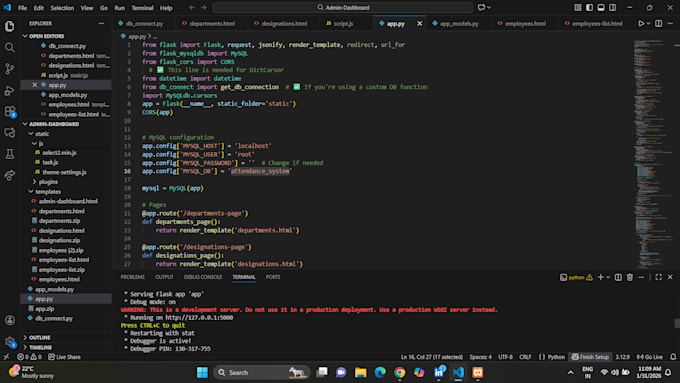Screen dimensions: 680x383
Task: Open customize layout icon in title bar
Action: 578,7
